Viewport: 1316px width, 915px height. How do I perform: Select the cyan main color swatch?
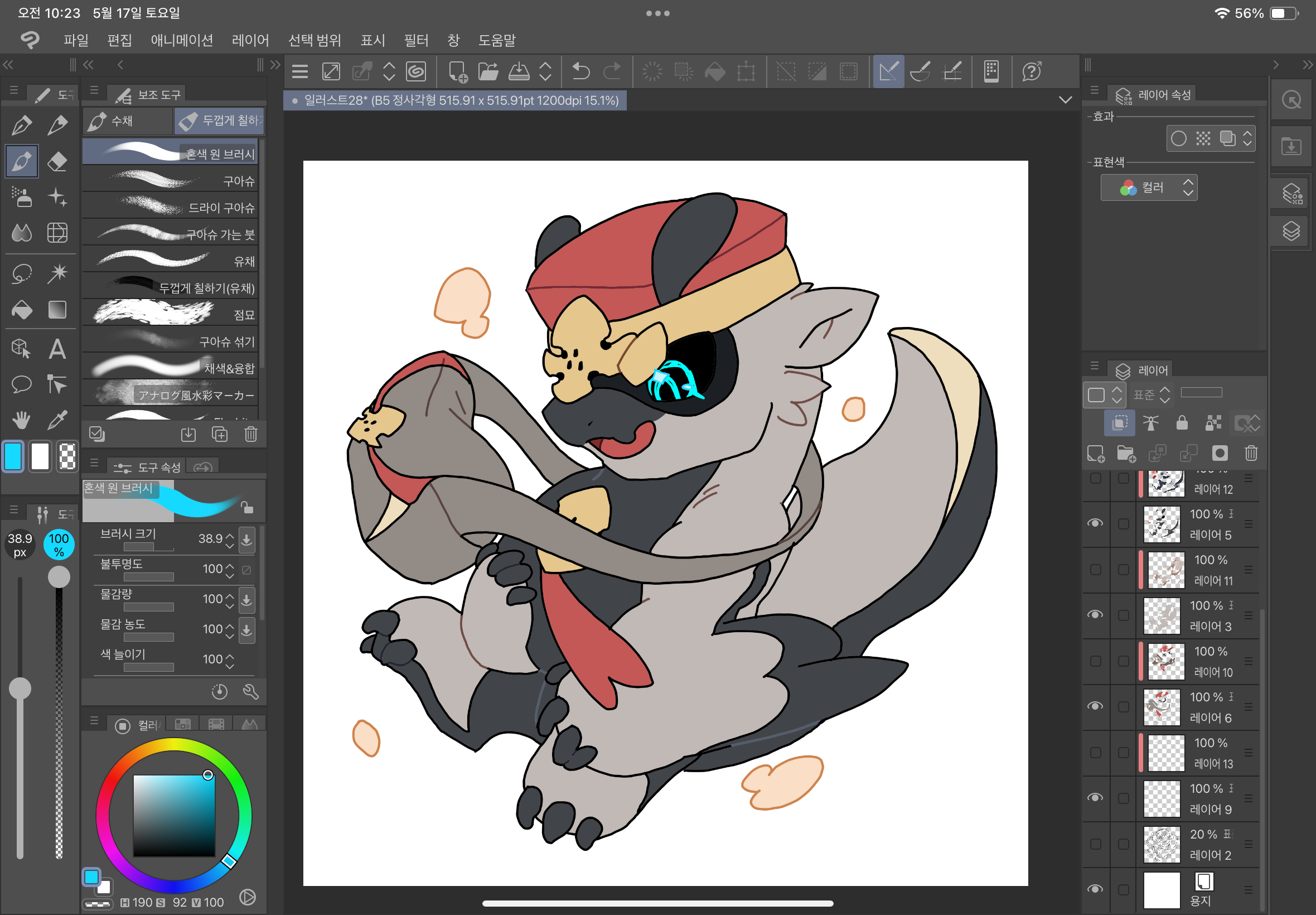tap(13, 457)
